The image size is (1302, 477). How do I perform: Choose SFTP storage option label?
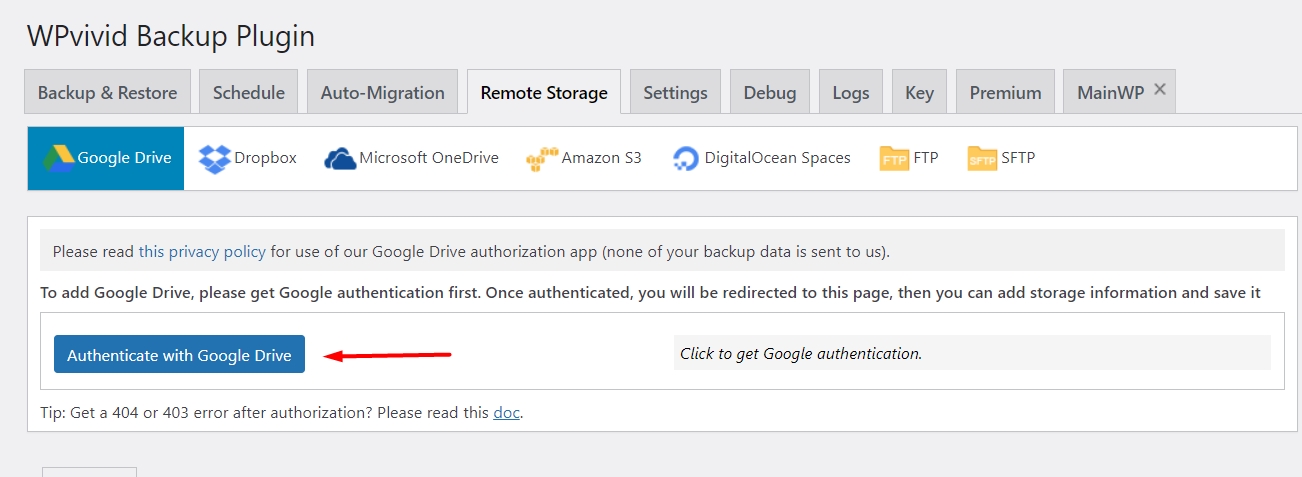click(1018, 158)
